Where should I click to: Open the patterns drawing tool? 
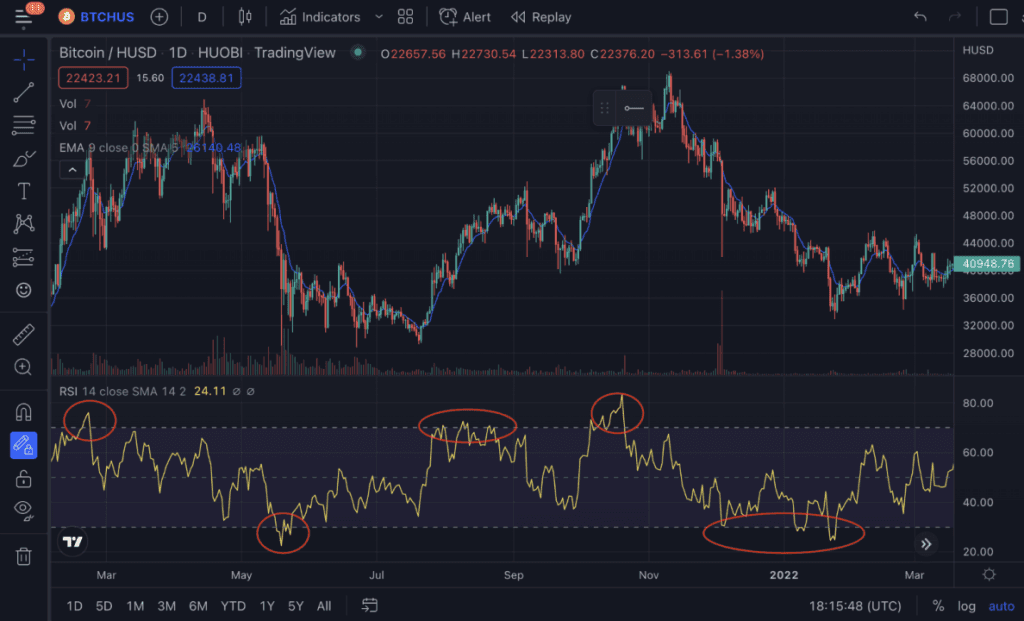pyautogui.click(x=24, y=224)
